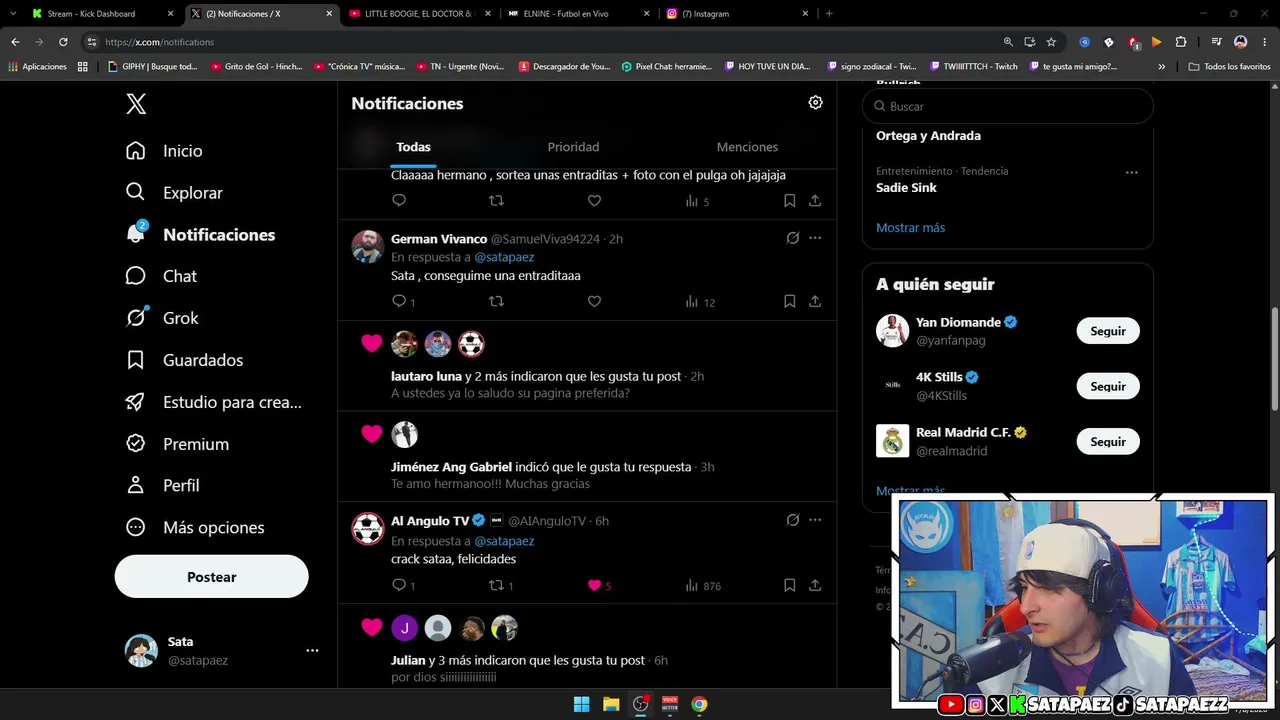Repost Al Angulo TV's reply

click(496, 585)
